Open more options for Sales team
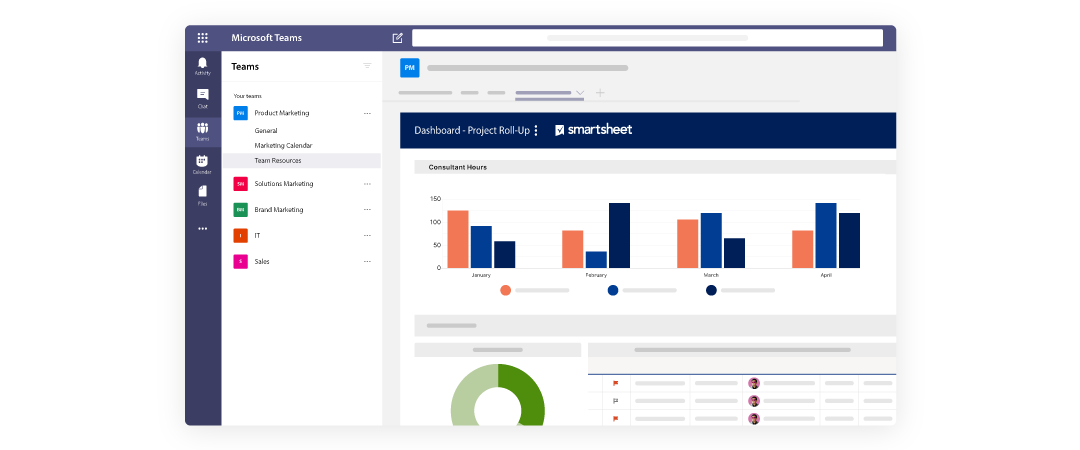This screenshot has width=1080, height=450. pyautogui.click(x=367, y=262)
